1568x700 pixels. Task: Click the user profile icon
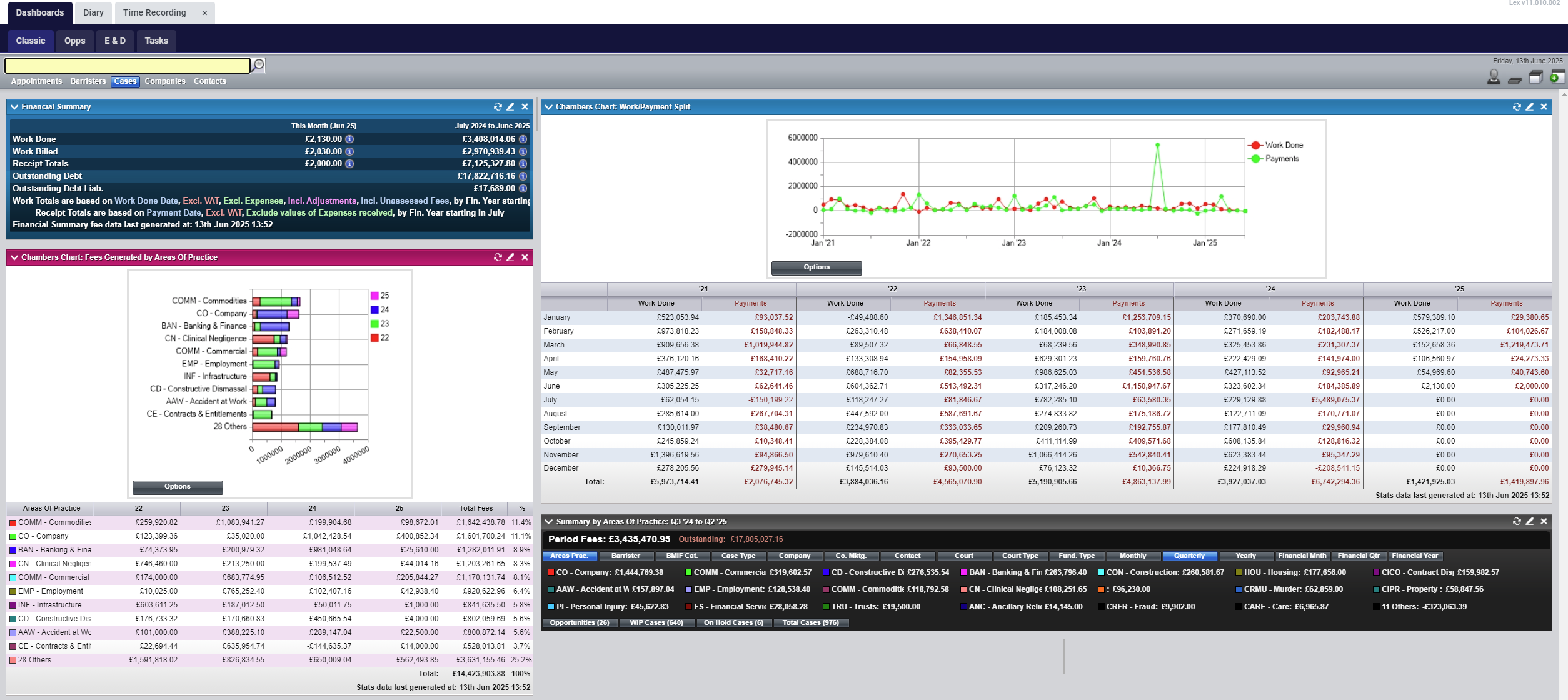(x=1494, y=77)
